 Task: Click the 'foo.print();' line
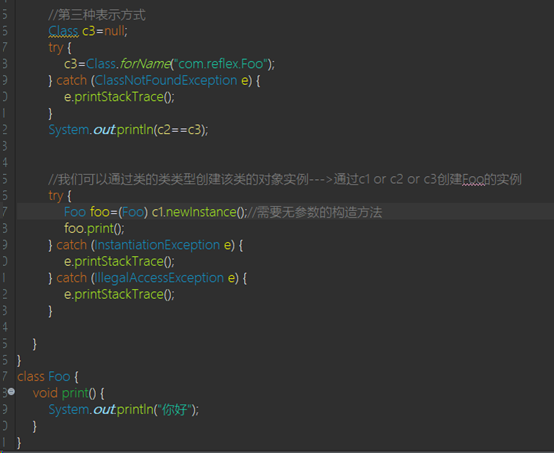[94, 229]
